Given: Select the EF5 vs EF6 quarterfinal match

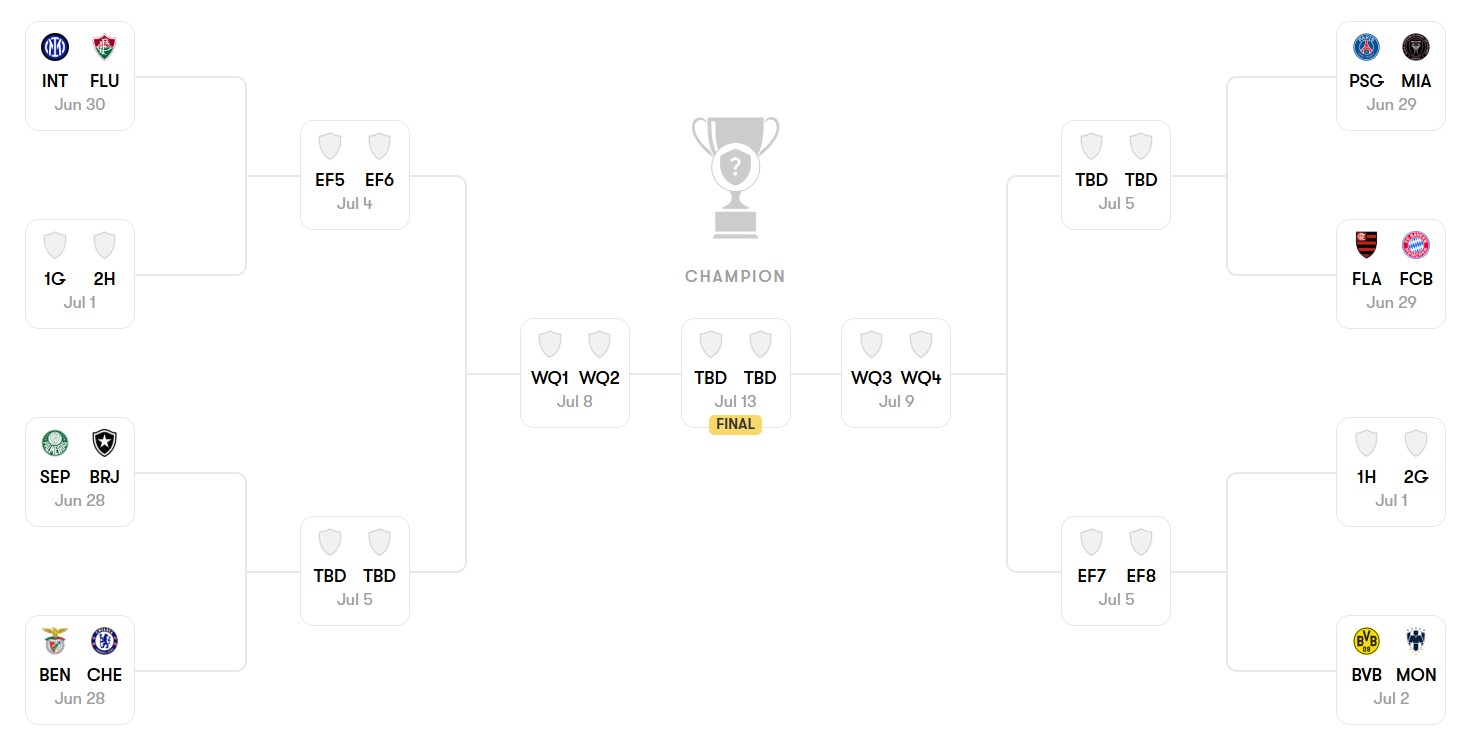Looking at the screenshot, I should [355, 175].
